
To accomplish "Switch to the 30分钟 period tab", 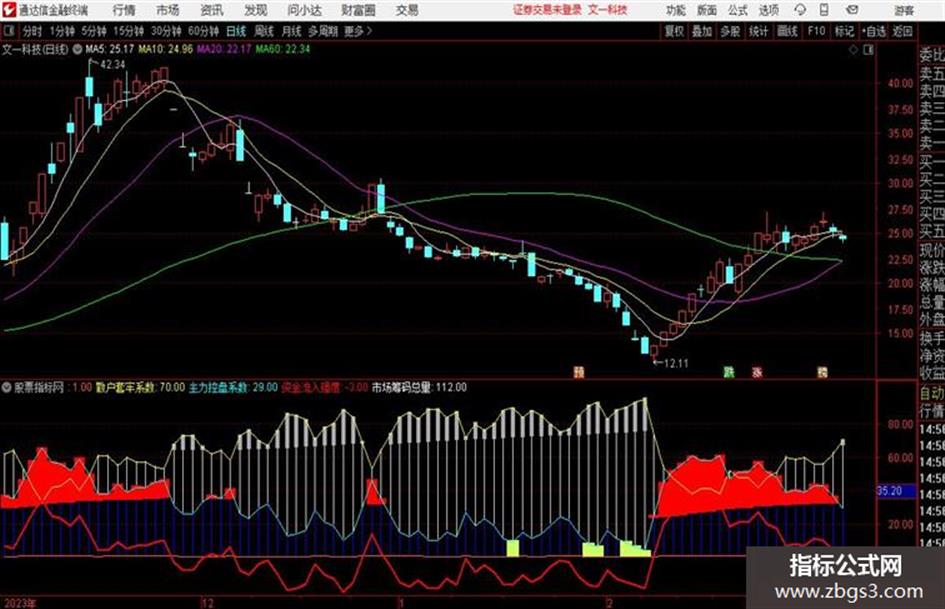I will [x=166, y=31].
